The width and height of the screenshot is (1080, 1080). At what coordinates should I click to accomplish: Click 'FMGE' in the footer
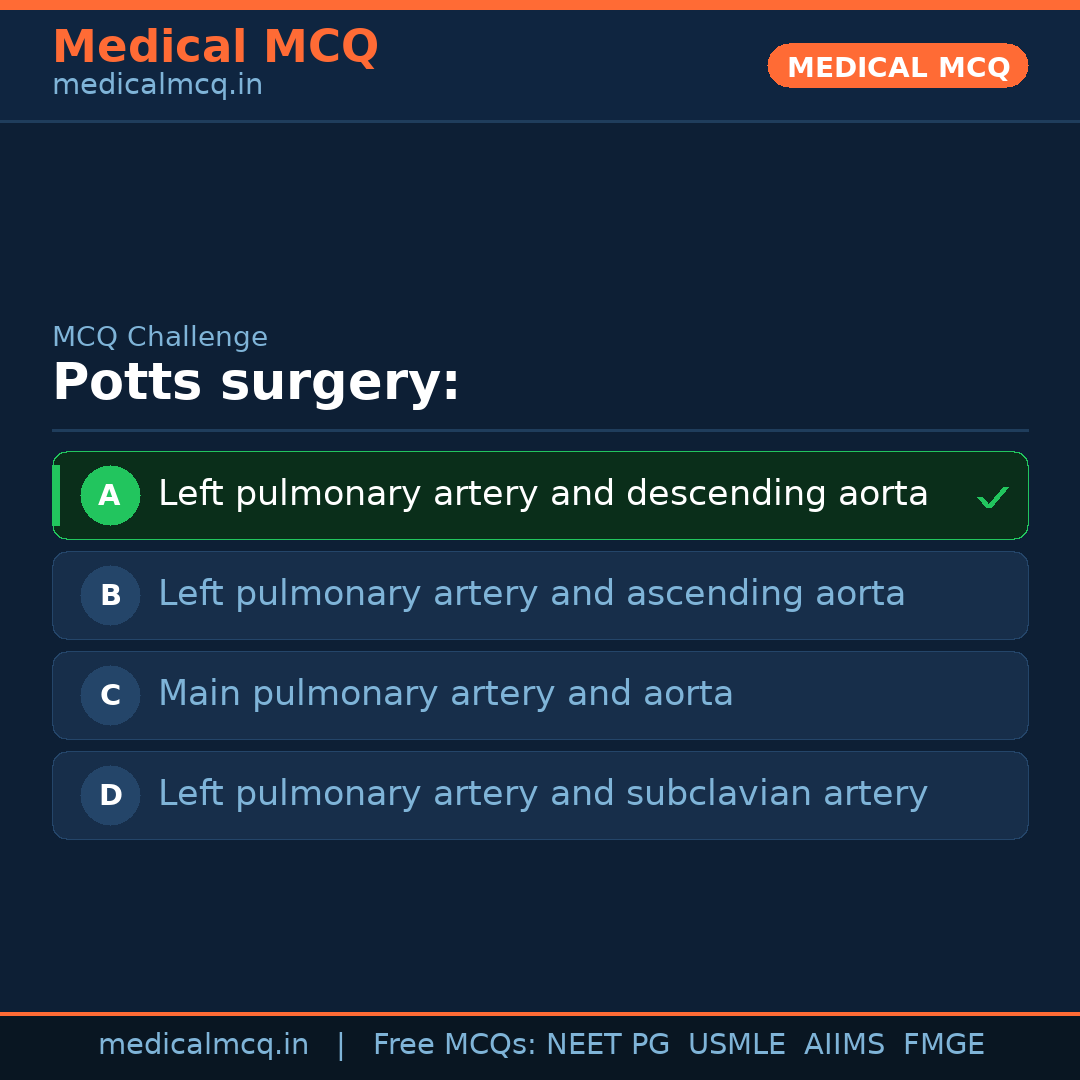pos(943,1045)
